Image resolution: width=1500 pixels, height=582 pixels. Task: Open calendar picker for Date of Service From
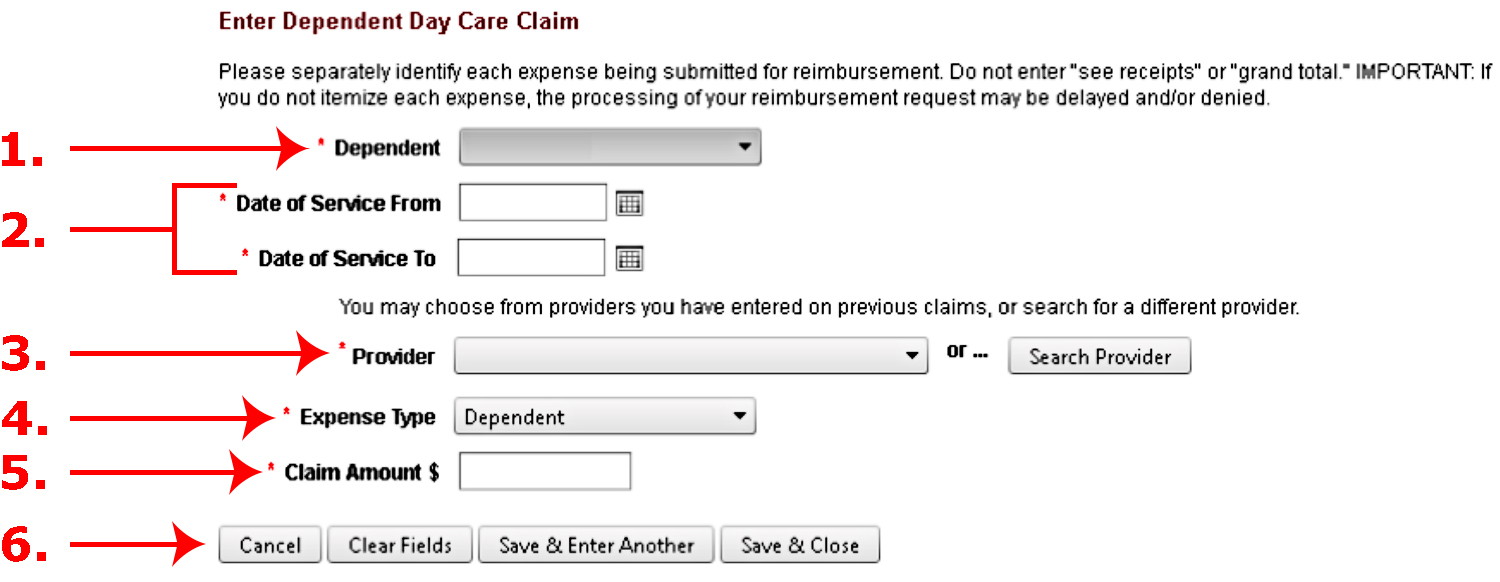pyautogui.click(x=629, y=204)
